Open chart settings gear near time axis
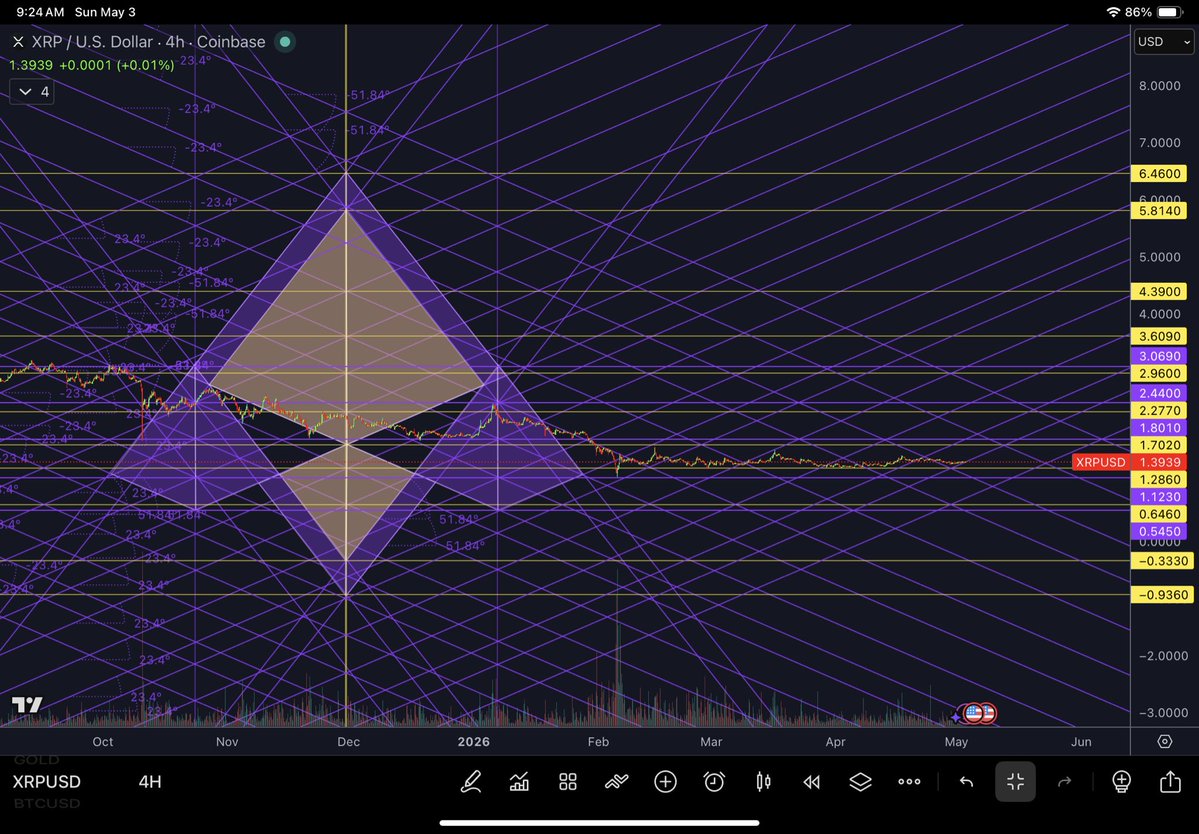This screenshot has height=834, width=1199. pyautogui.click(x=1165, y=742)
